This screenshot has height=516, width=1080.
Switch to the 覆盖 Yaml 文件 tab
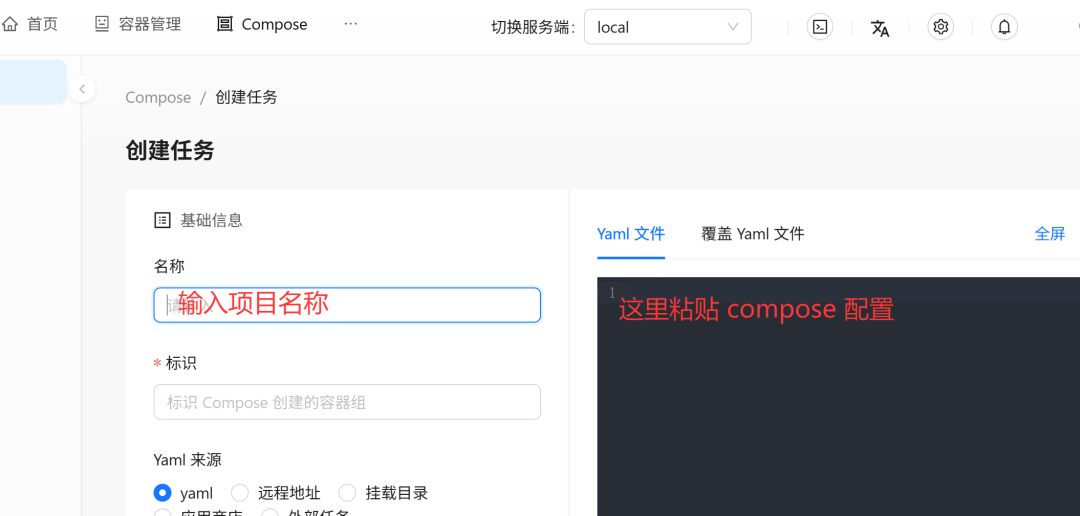(x=752, y=234)
